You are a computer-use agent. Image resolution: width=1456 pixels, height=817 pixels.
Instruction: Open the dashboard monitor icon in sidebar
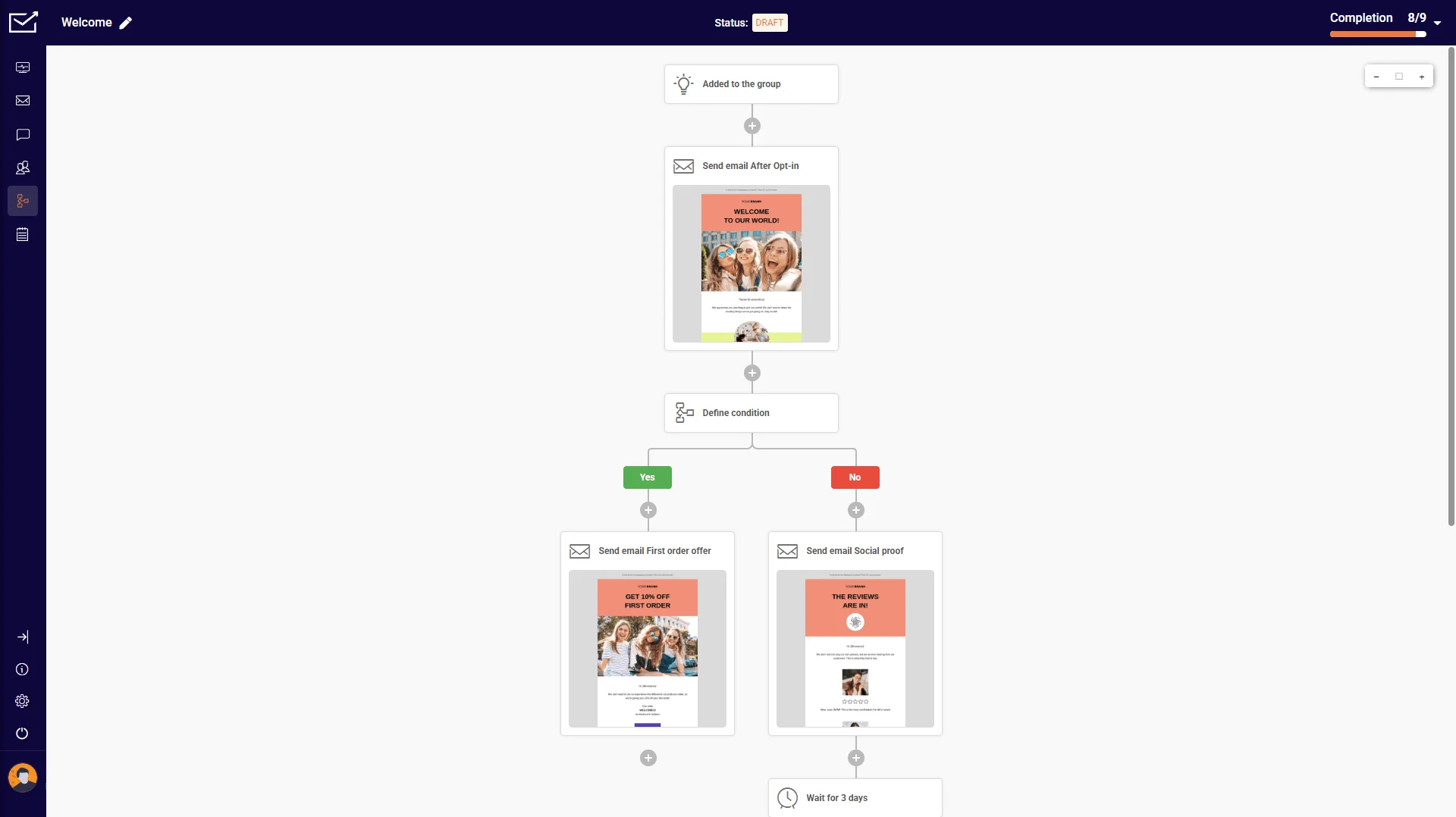[23, 67]
